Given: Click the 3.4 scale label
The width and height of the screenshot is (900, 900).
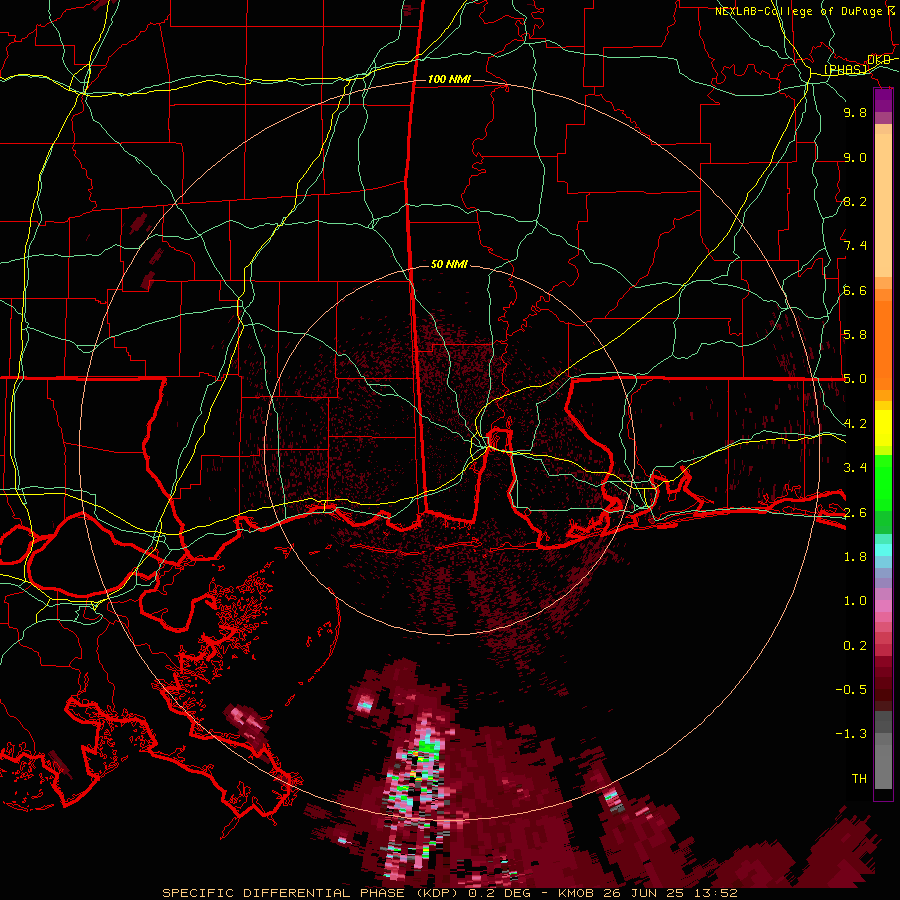Looking at the screenshot, I should (x=855, y=468).
